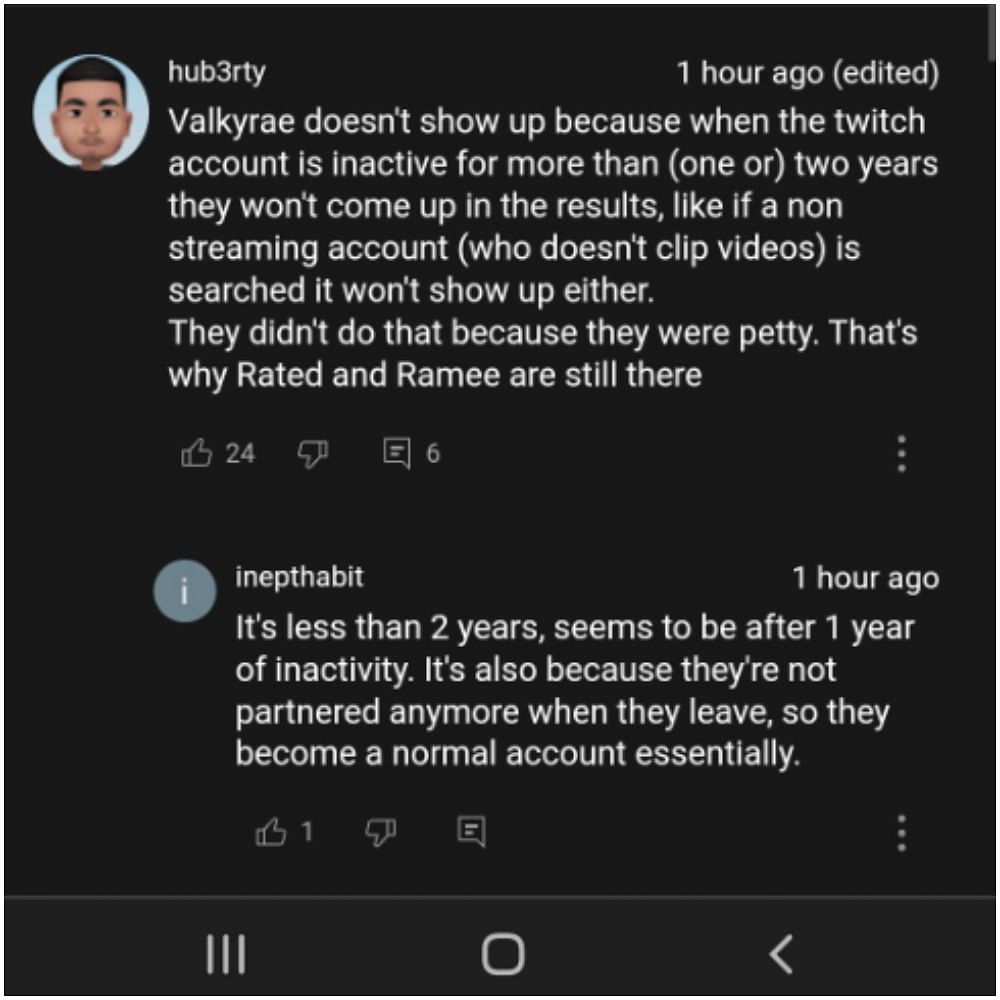Dislike hub3rty's comment
This screenshot has width=1000, height=1000.
pyautogui.click(x=313, y=454)
